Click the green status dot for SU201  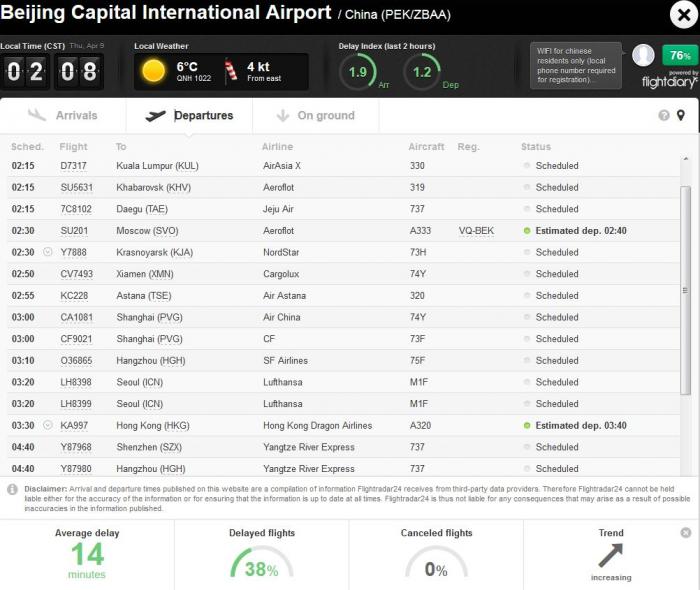pos(527,231)
